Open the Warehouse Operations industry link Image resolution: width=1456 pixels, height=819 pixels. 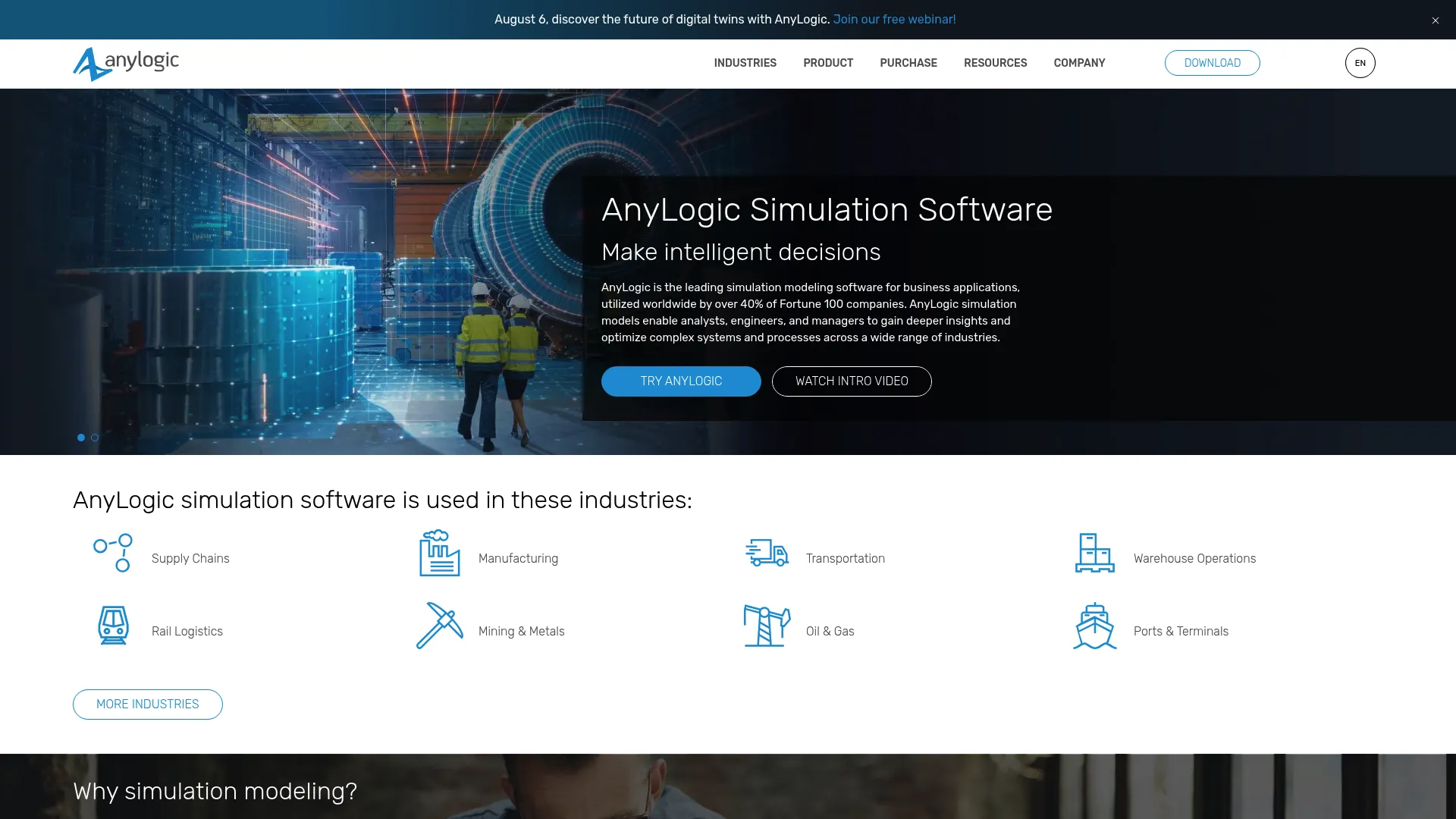1194,559
